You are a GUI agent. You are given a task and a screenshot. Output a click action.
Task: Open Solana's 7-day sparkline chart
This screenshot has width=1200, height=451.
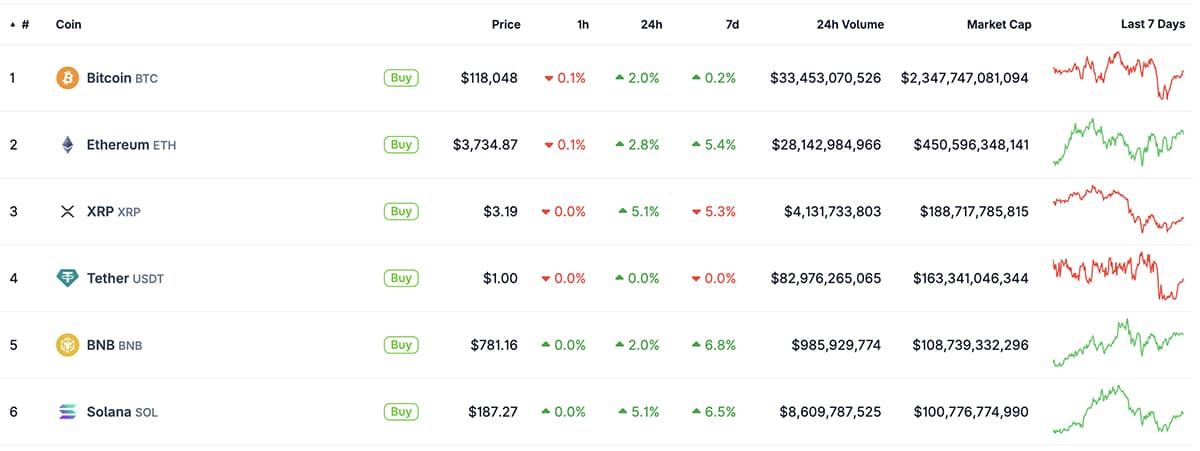tap(1118, 409)
